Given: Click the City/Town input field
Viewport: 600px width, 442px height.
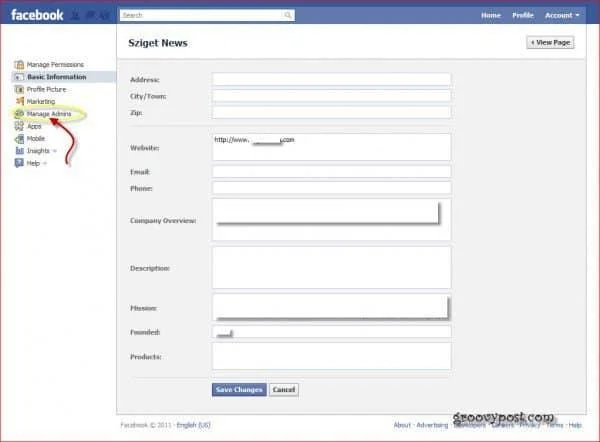Looking at the screenshot, I should tap(331, 96).
